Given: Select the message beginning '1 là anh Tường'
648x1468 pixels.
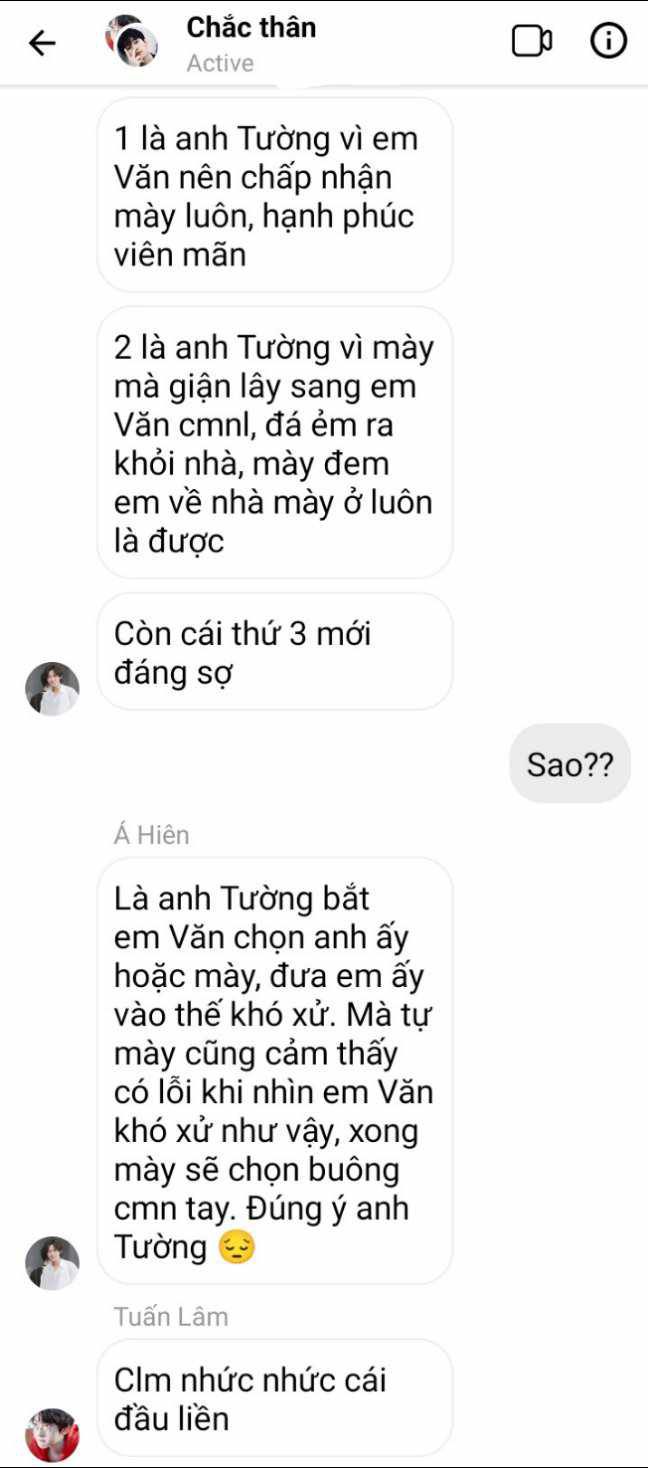Looking at the screenshot, I should tap(275, 196).
